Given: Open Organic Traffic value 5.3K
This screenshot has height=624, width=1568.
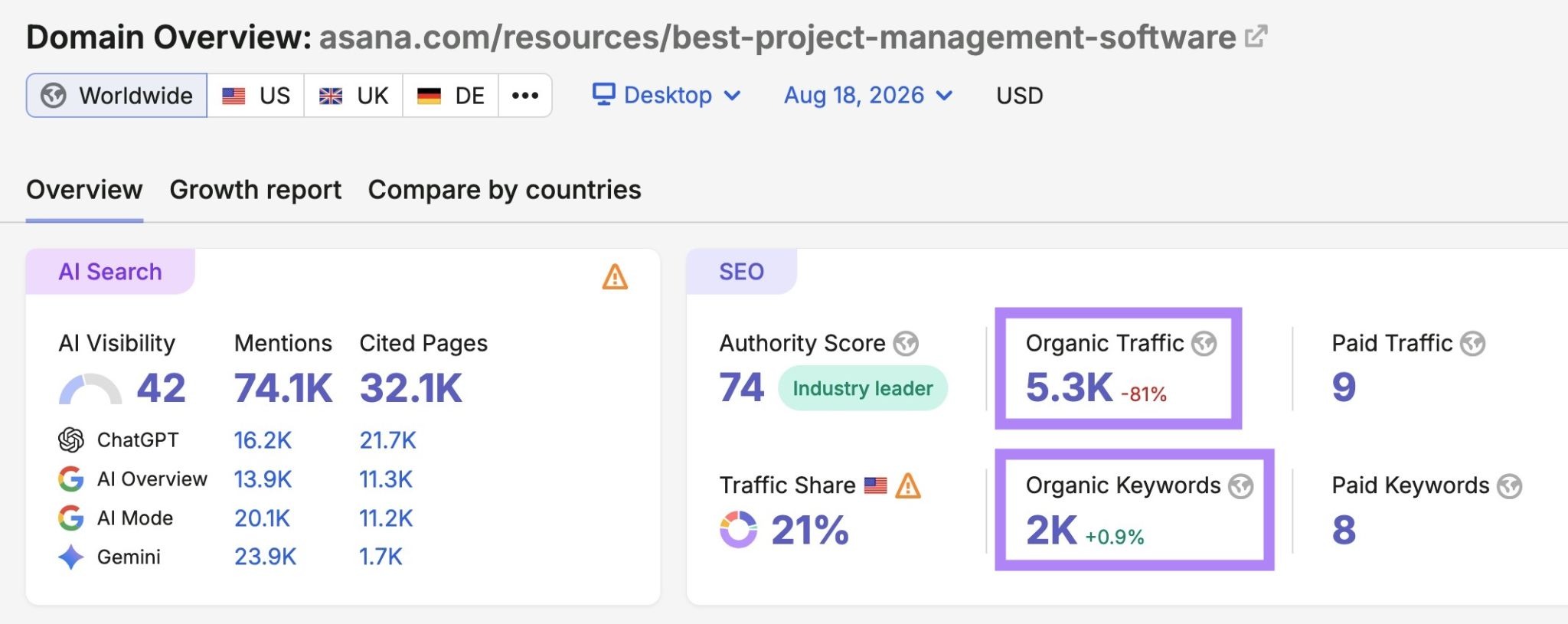Looking at the screenshot, I should [1069, 387].
